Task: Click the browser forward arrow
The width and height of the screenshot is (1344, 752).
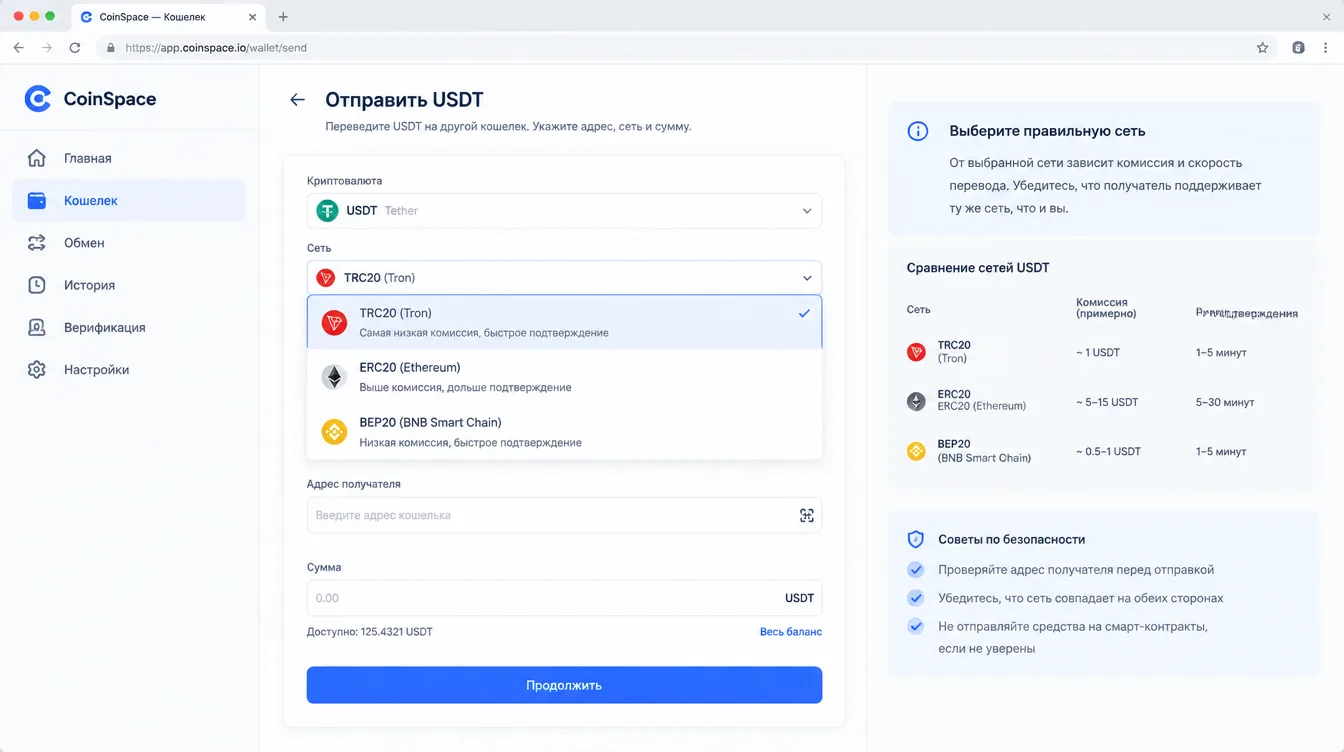Action: (x=47, y=47)
